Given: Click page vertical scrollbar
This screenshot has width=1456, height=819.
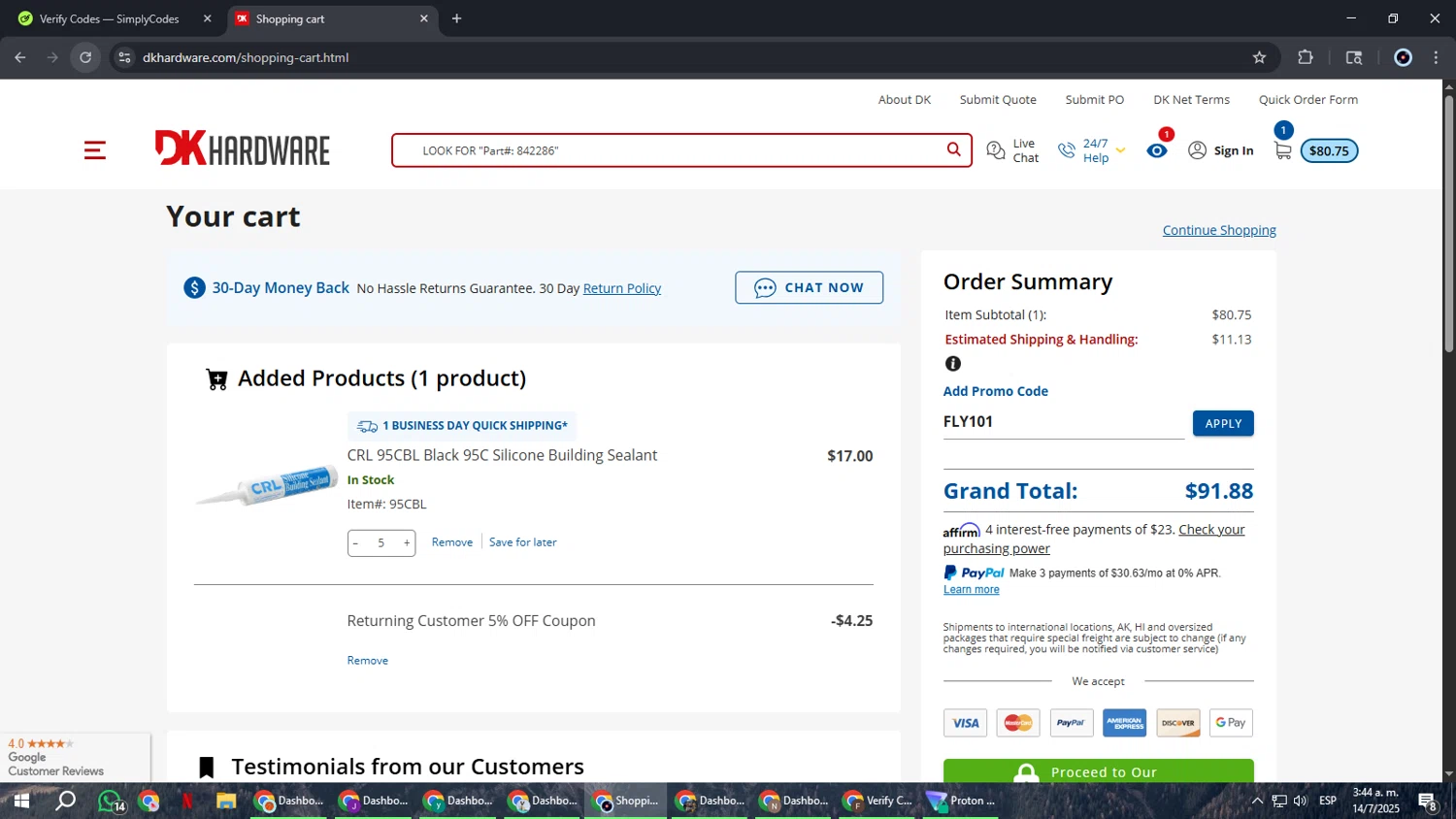Looking at the screenshot, I should tap(1449, 223).
